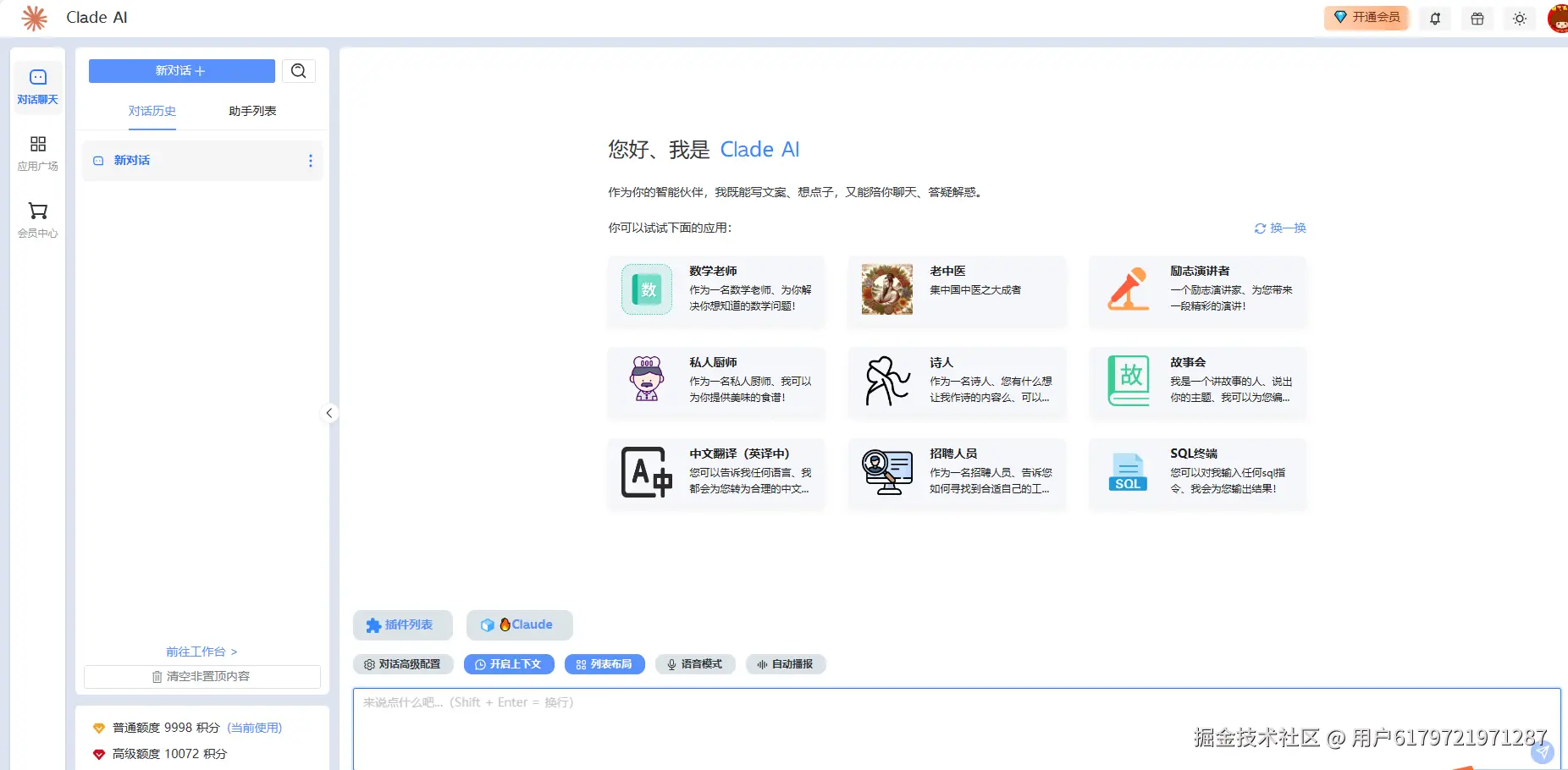Click the 诗人 card title

(x=941, y=362)
